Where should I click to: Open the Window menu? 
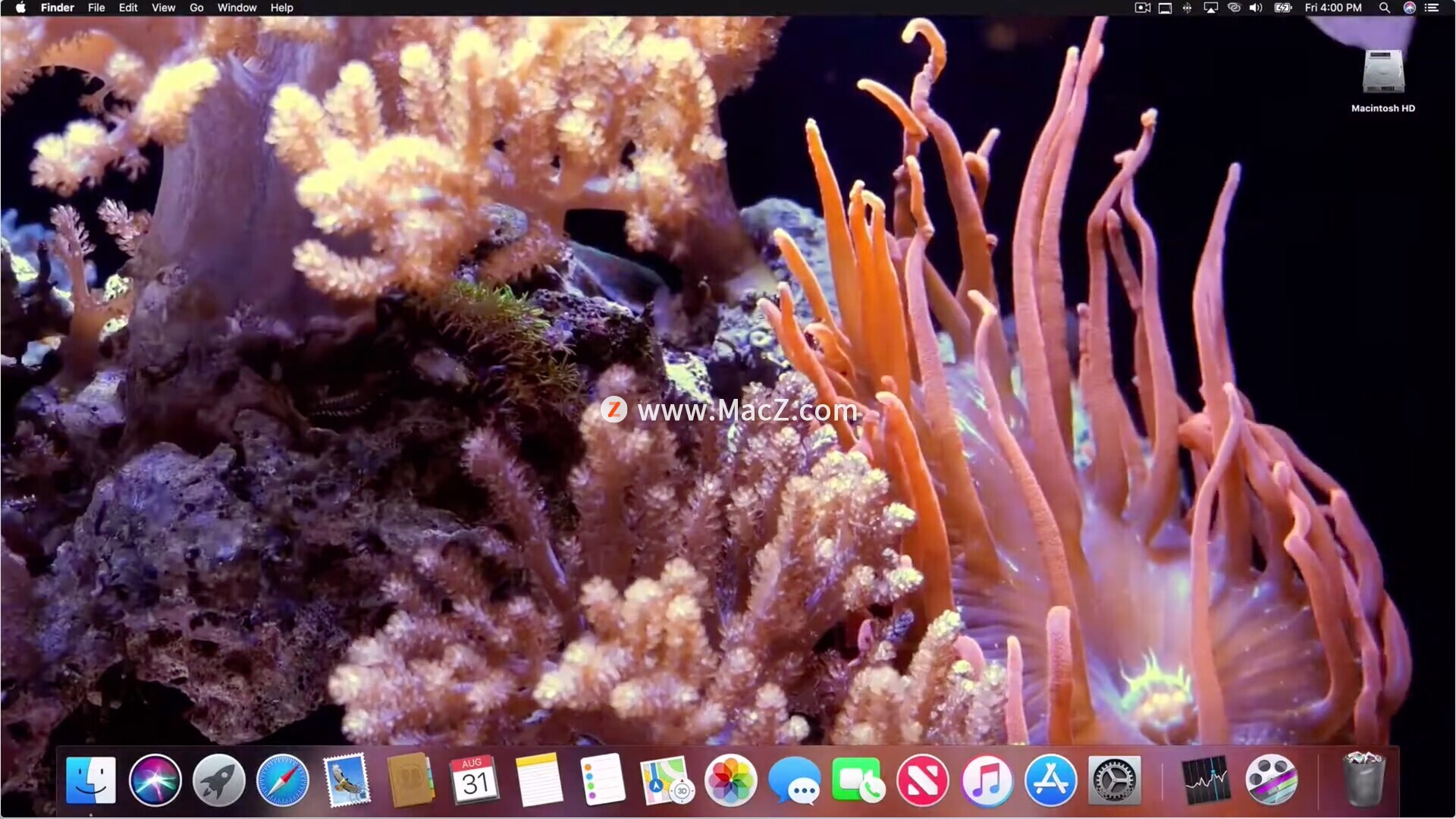pos(237,8)
